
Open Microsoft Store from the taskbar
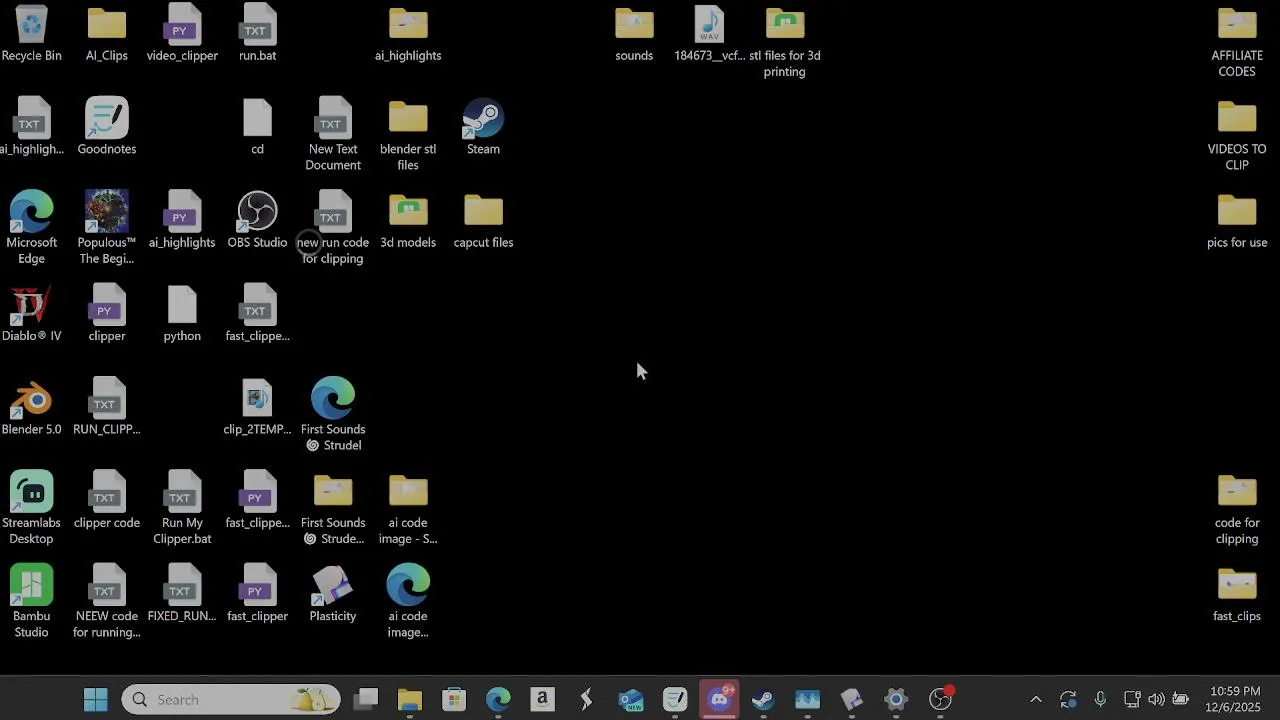pos(454,700)
